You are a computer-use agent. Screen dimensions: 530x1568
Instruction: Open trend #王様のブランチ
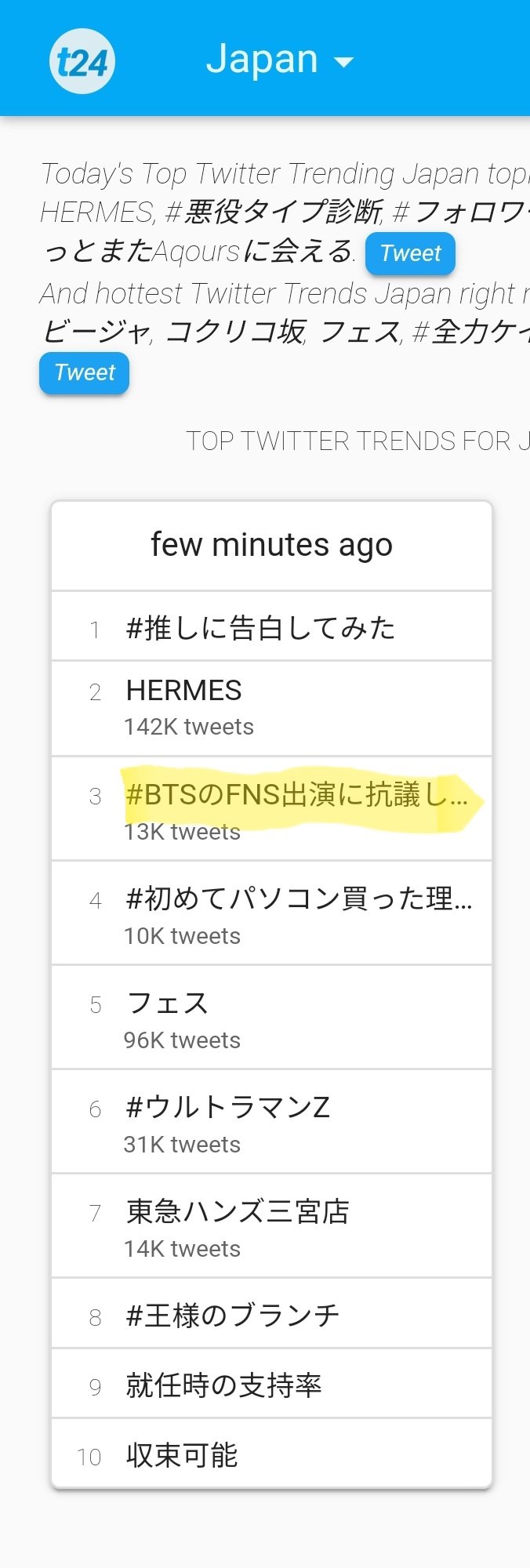pyautogui.click(x=233, y=1316)
